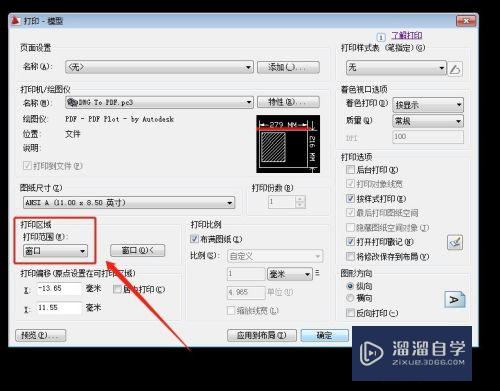The width and height of the screenshot is (500, 391).
Task: Toggle the 布满图纸 checkbox
Action: click(194, 239)
